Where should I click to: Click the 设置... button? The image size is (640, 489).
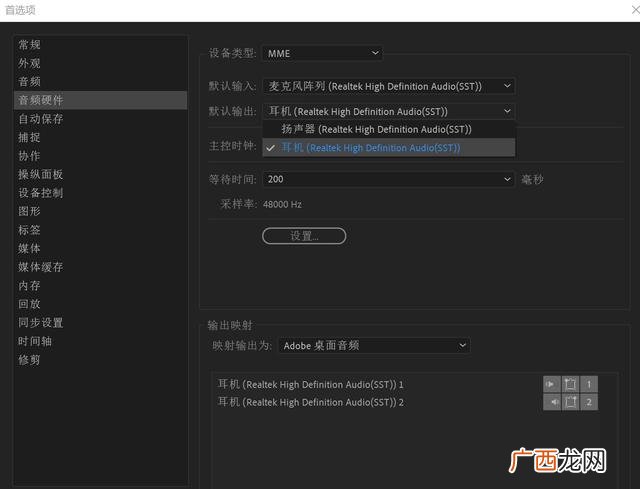tap(304, 236)
